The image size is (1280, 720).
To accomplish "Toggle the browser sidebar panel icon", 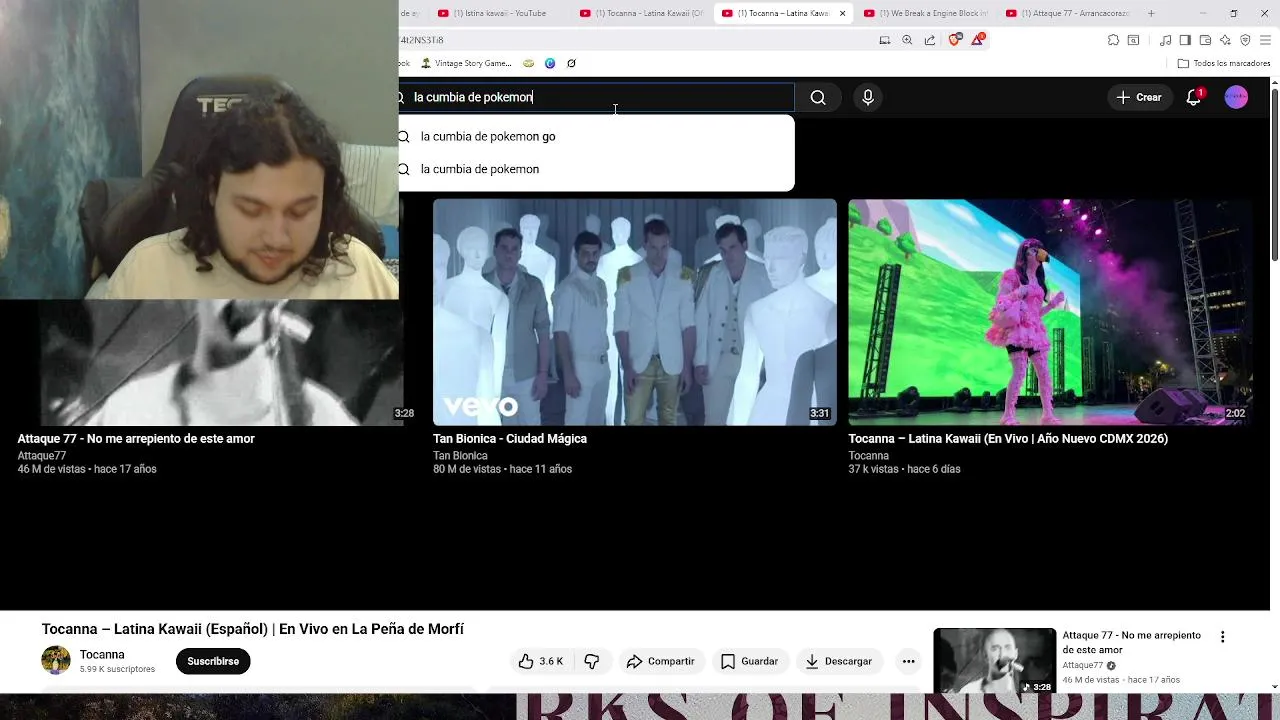I will (1185, 40).
